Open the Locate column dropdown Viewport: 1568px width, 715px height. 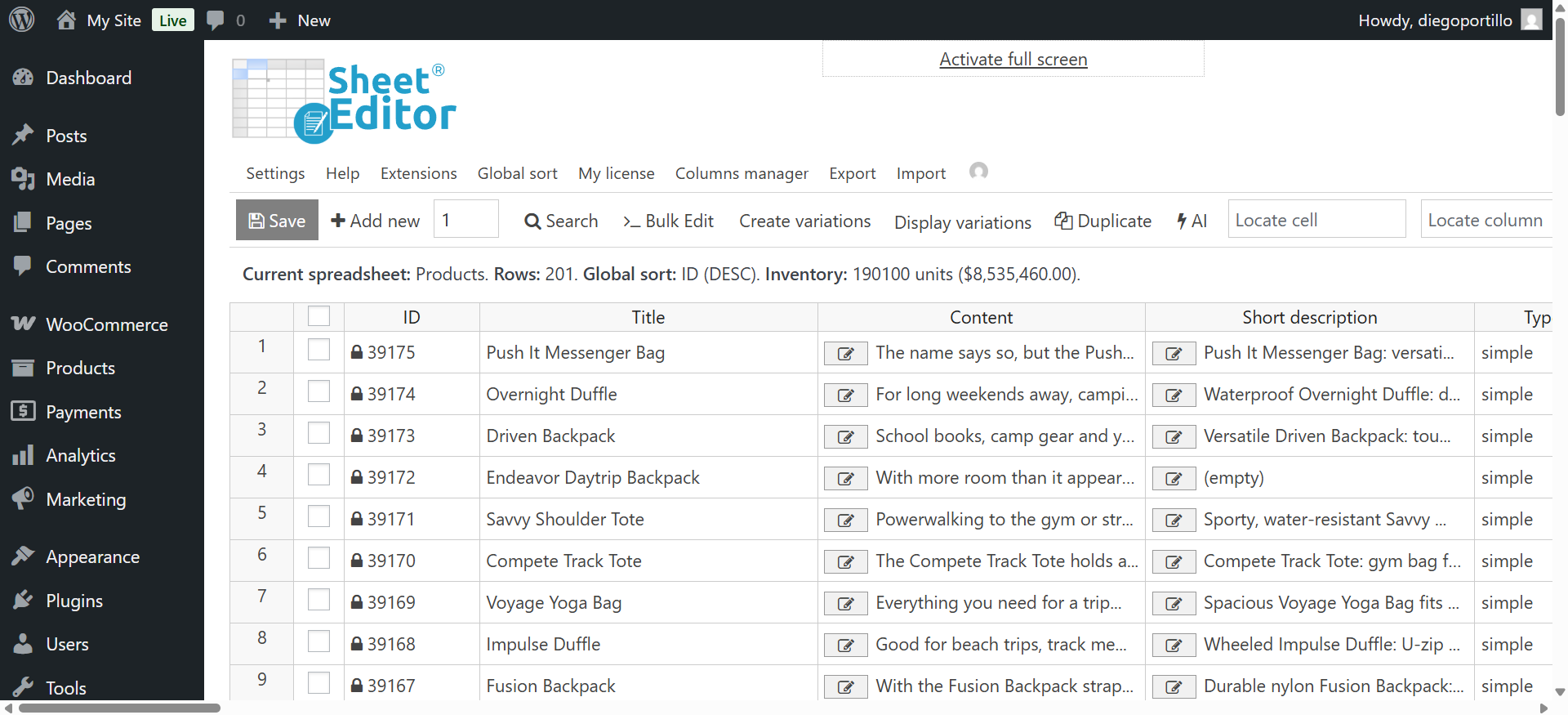1486,220
